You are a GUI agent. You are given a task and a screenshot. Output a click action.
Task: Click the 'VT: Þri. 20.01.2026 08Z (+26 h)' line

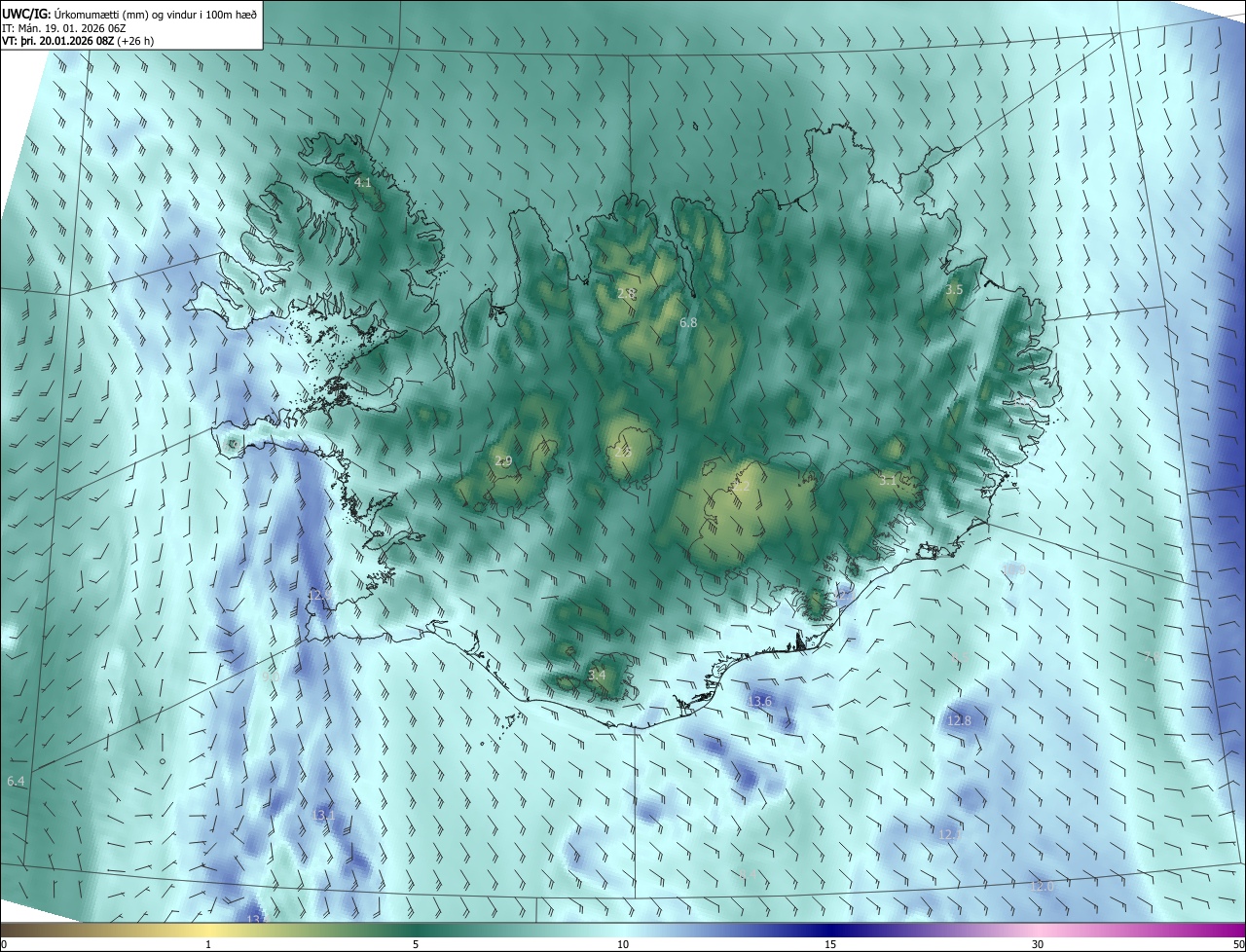pyautogui.click(x=79, y=41)
